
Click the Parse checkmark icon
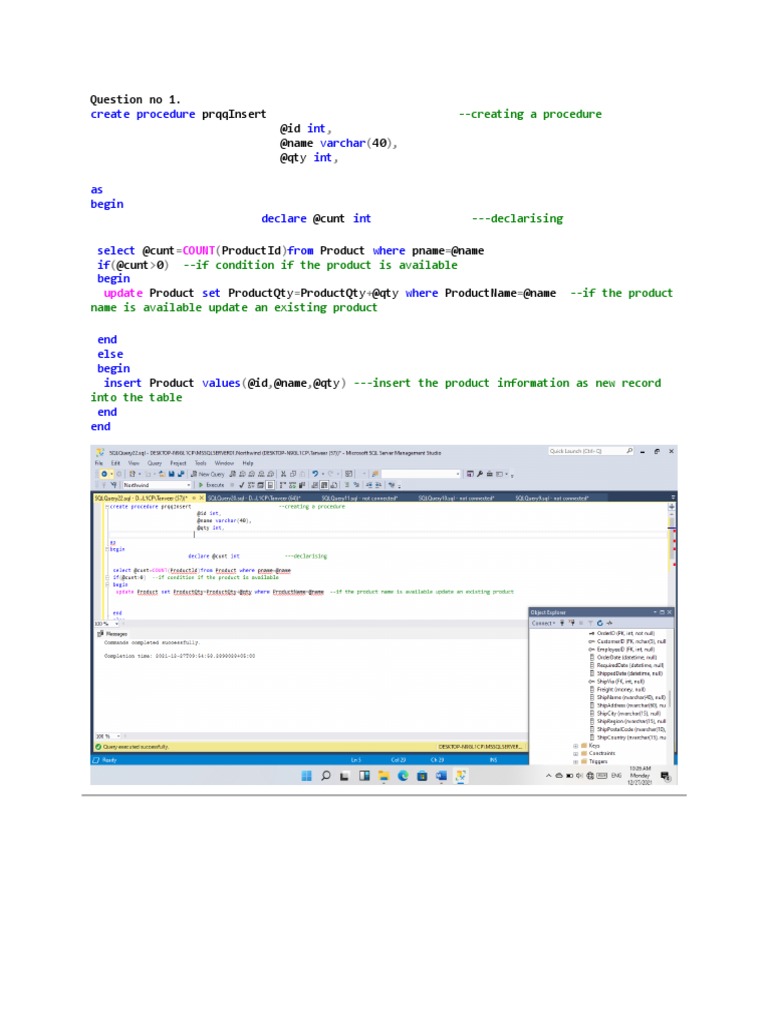[242, 485]
